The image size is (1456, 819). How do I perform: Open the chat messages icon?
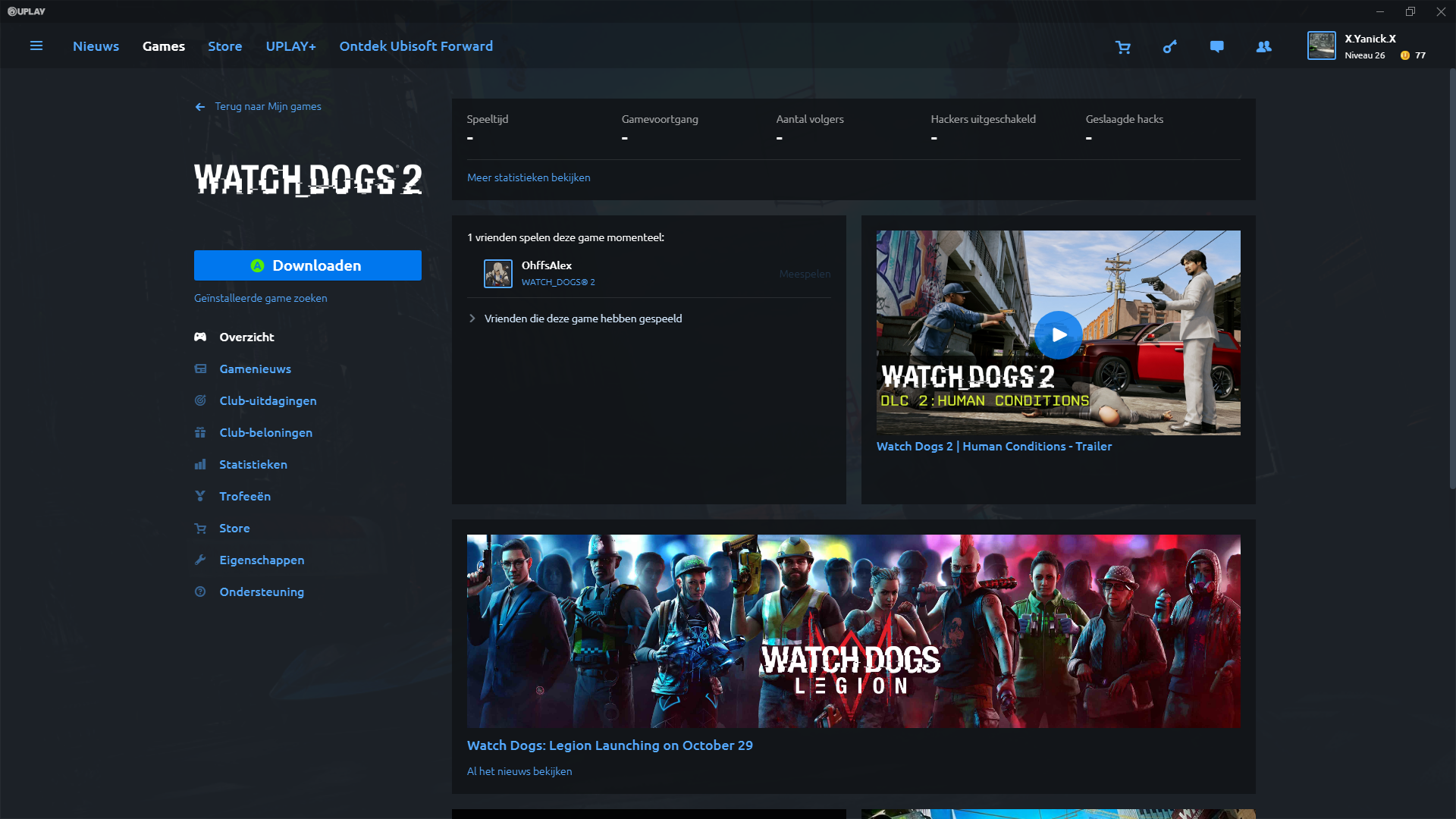tap(1217, 47)
